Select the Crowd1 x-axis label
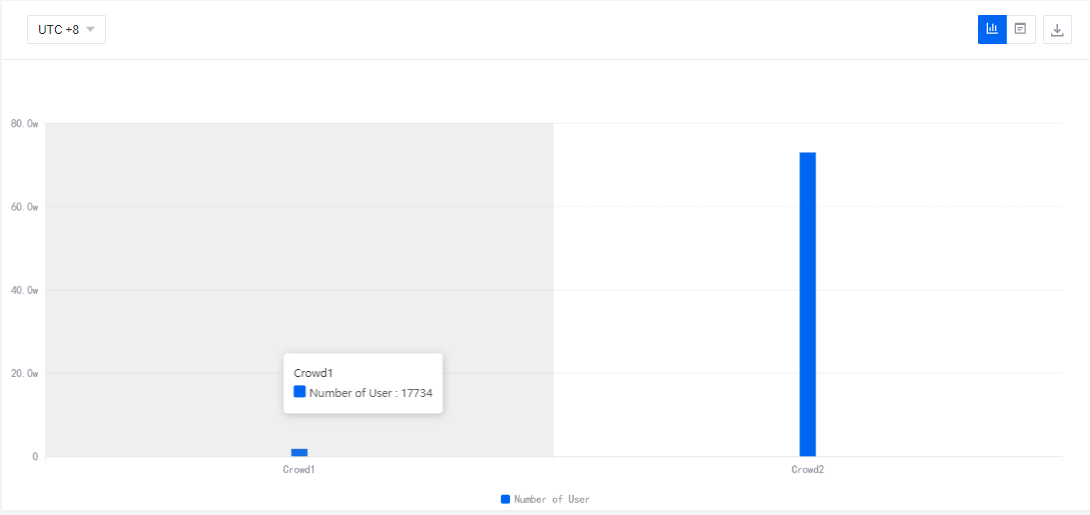This screenshot has width=1090, height=515. point(299,469)
